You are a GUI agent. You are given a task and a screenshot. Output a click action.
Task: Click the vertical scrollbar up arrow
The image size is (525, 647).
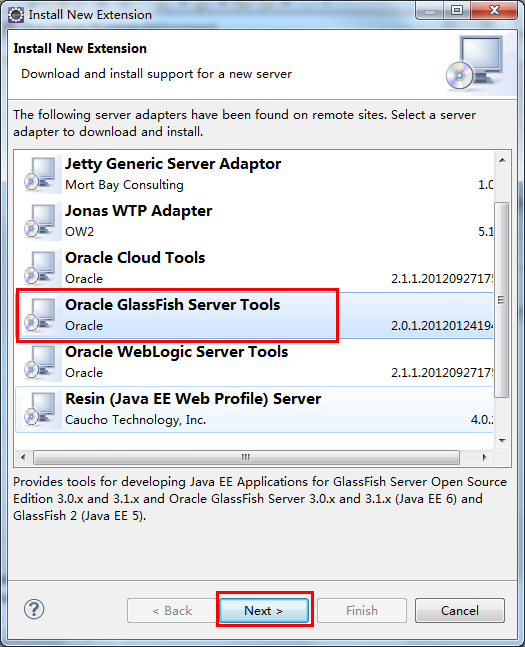502,160
